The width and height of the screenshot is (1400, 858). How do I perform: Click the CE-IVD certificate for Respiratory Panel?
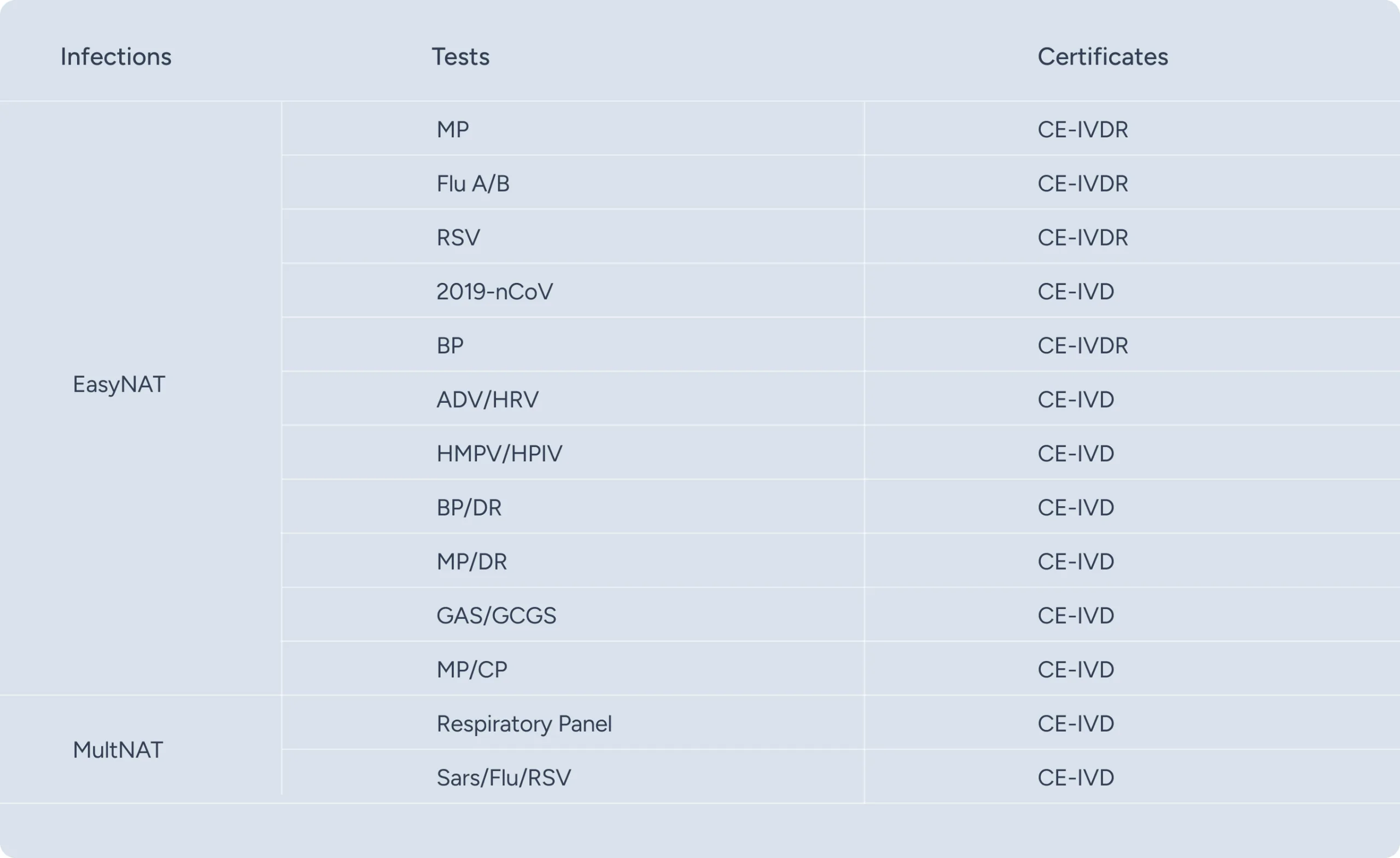click(1075, 724)
